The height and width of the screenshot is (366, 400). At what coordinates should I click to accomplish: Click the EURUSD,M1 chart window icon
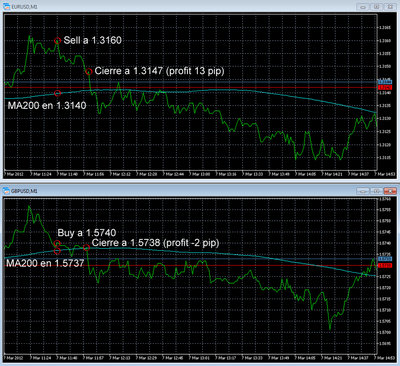click(6, 6)
